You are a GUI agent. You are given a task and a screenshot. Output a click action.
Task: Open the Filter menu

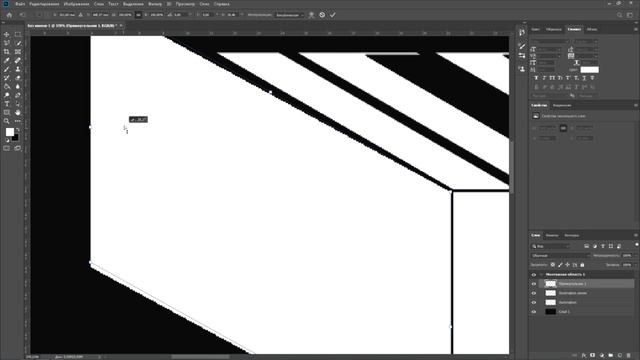(155, 4)
